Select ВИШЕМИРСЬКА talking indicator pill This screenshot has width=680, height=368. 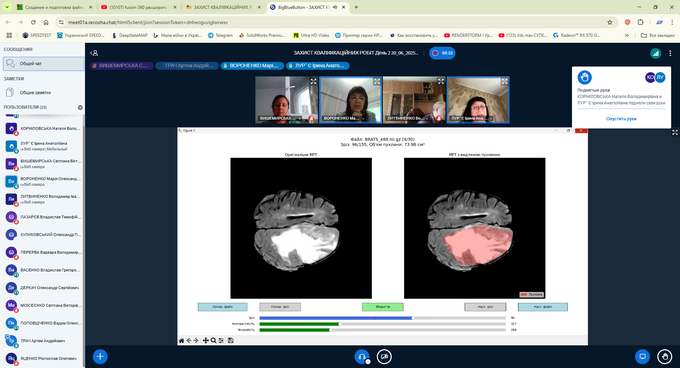point(121,66)
